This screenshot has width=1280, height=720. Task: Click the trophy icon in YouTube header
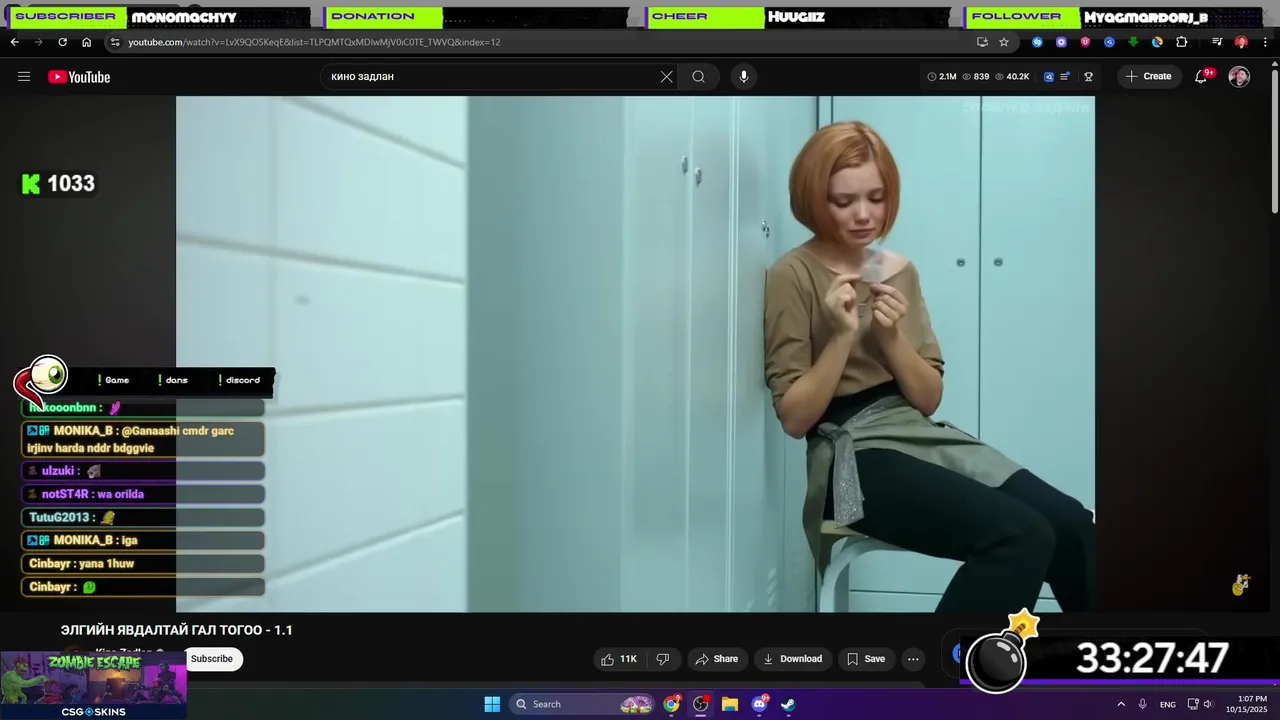[1088, 76]
